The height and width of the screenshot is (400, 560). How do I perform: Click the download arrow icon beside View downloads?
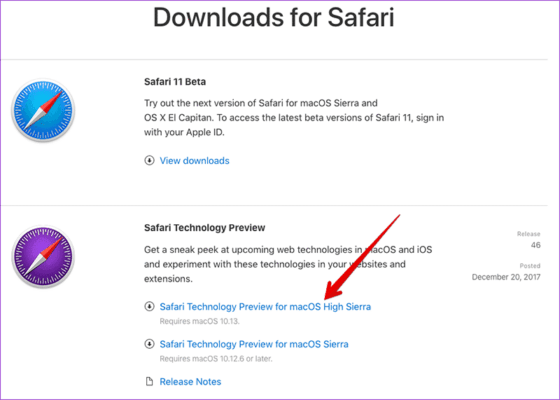149,160
